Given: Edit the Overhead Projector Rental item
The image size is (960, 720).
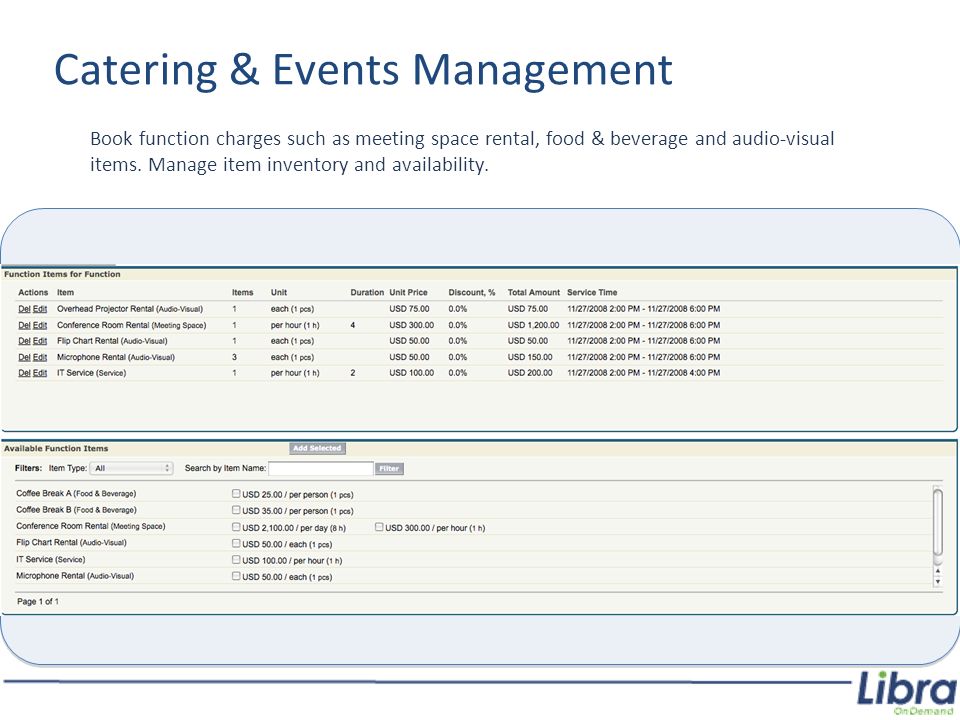Looking at the screenshot, I should 40,309.
